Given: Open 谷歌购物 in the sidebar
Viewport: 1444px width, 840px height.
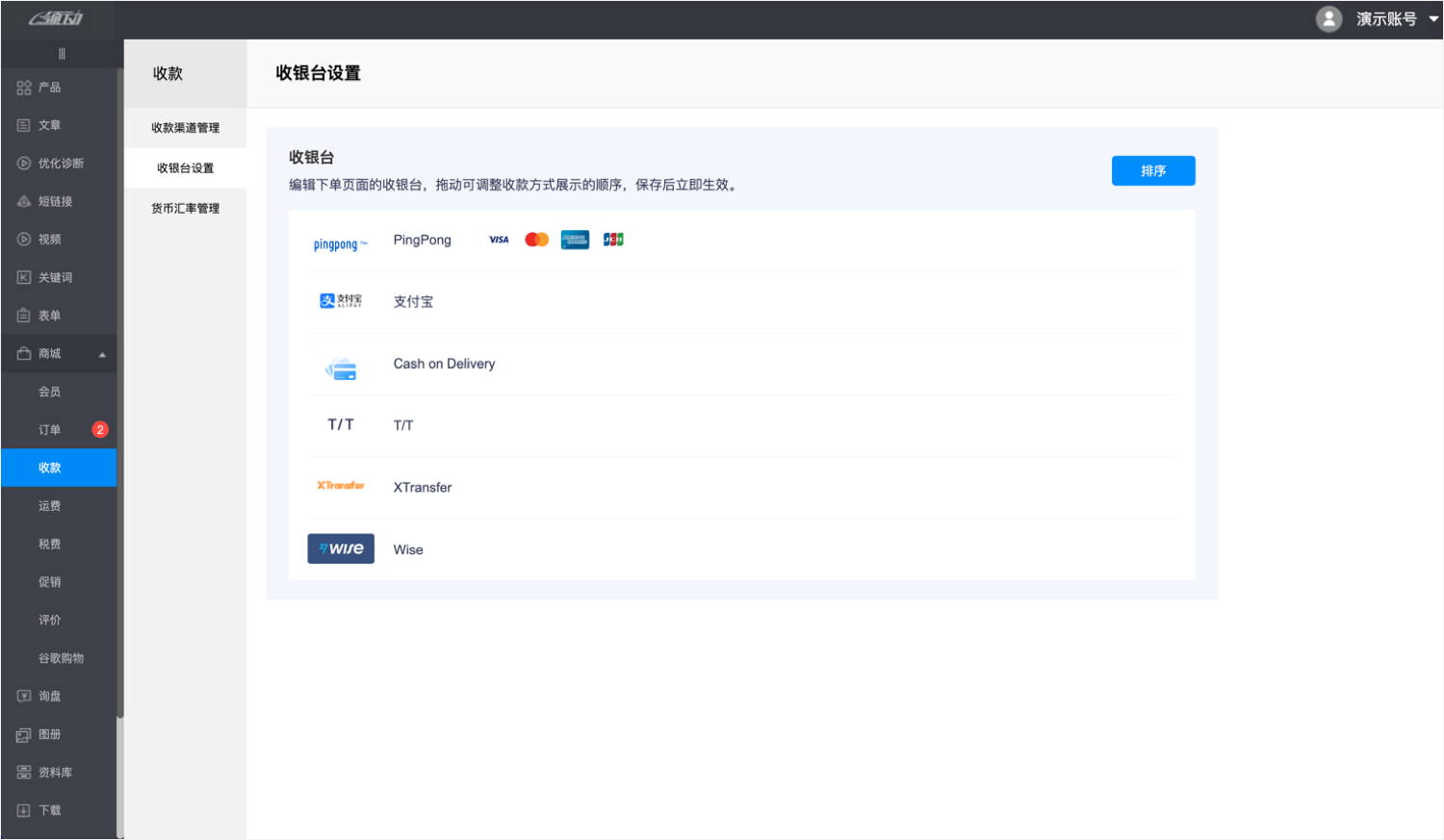Looking at the screenshot, I should tap(61, 658).
